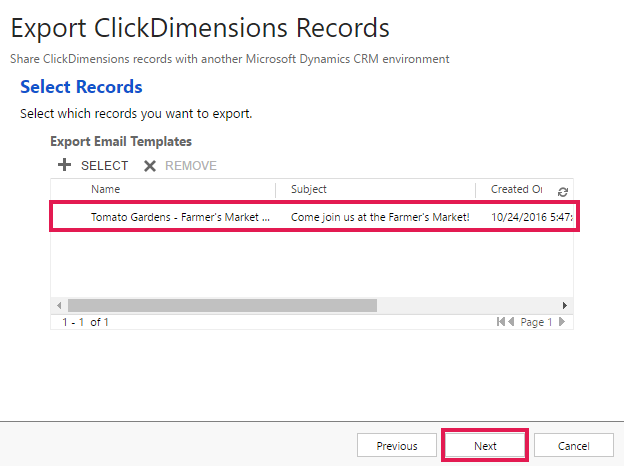Click the Previous button
The height and width of the screenshot is (466, 624).
tap(397, 445)
